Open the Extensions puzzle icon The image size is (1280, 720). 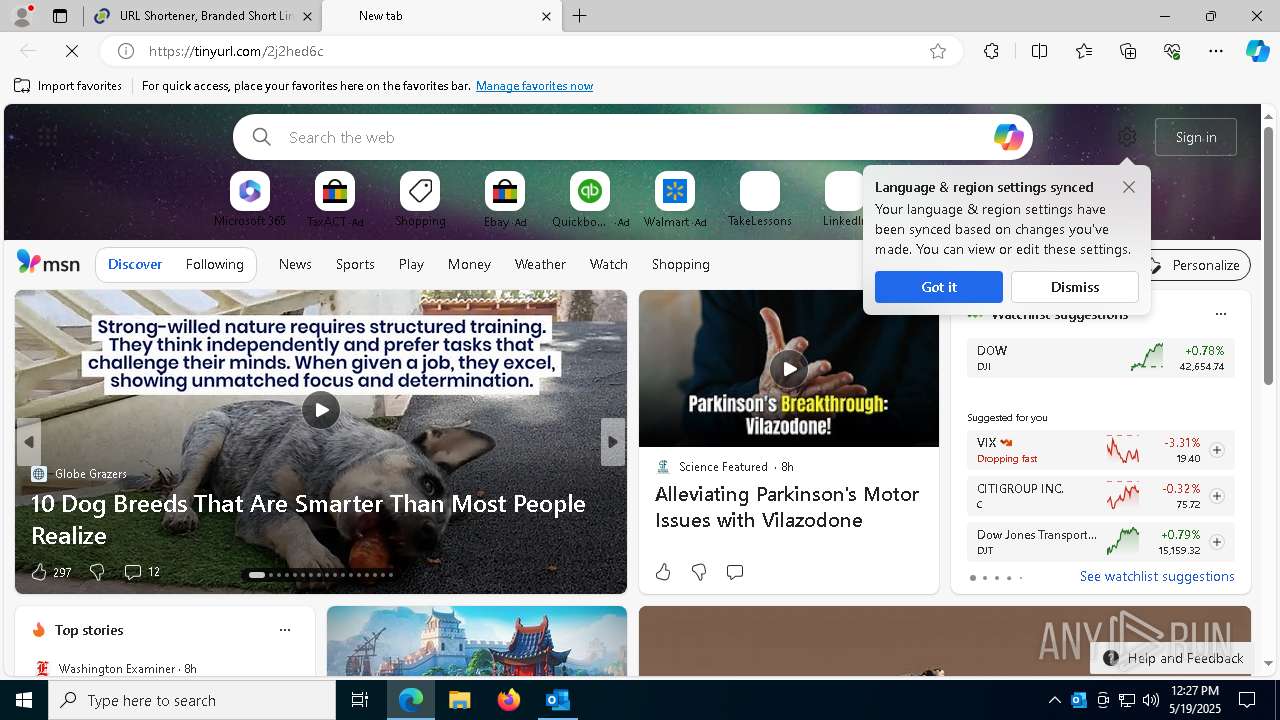pyautogui.click(x=991, y=51)
